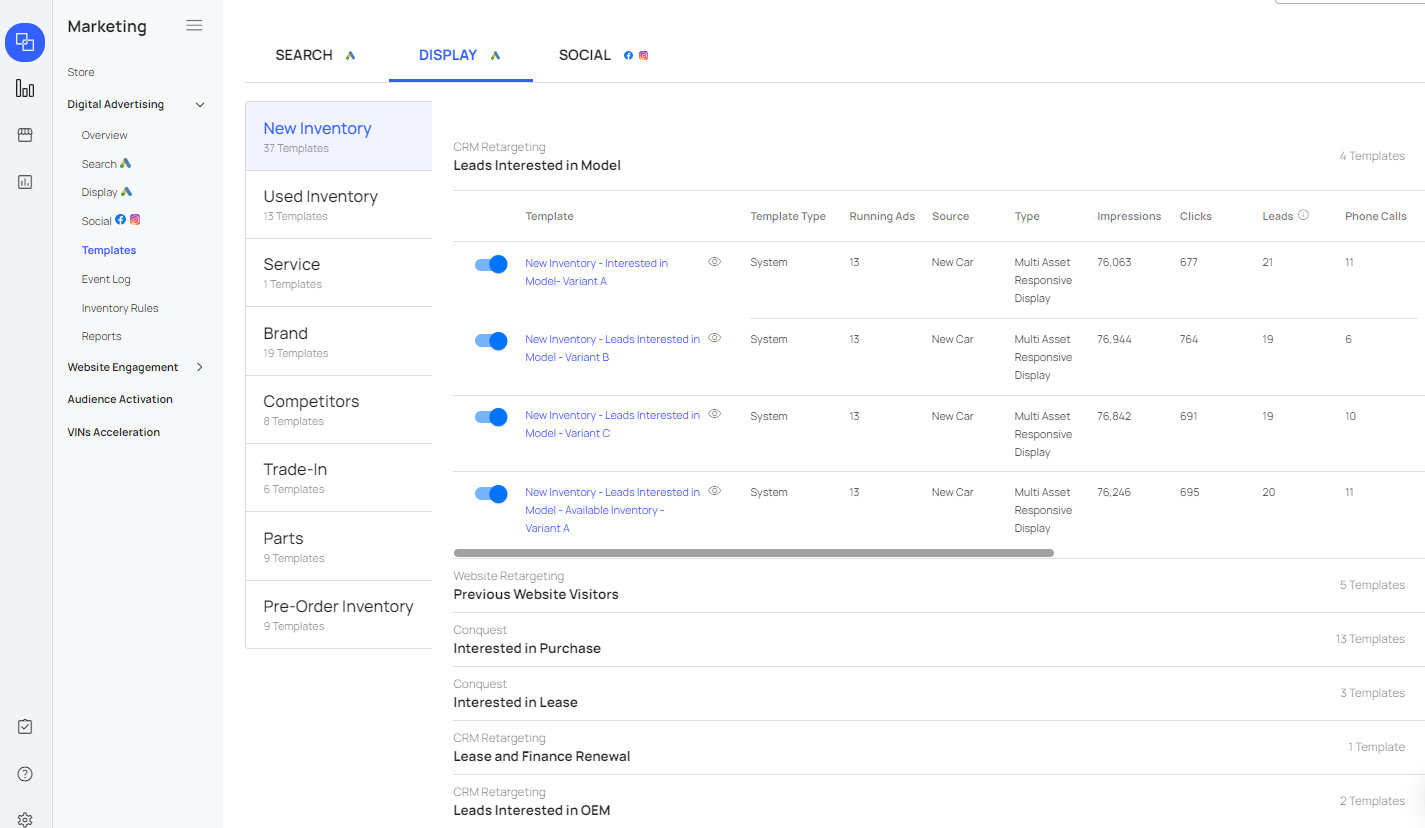Open the analytics bar chart icon in sidebar
Image resolution: width=1425 pixels, height=828 pixels.
click(24, 88)
